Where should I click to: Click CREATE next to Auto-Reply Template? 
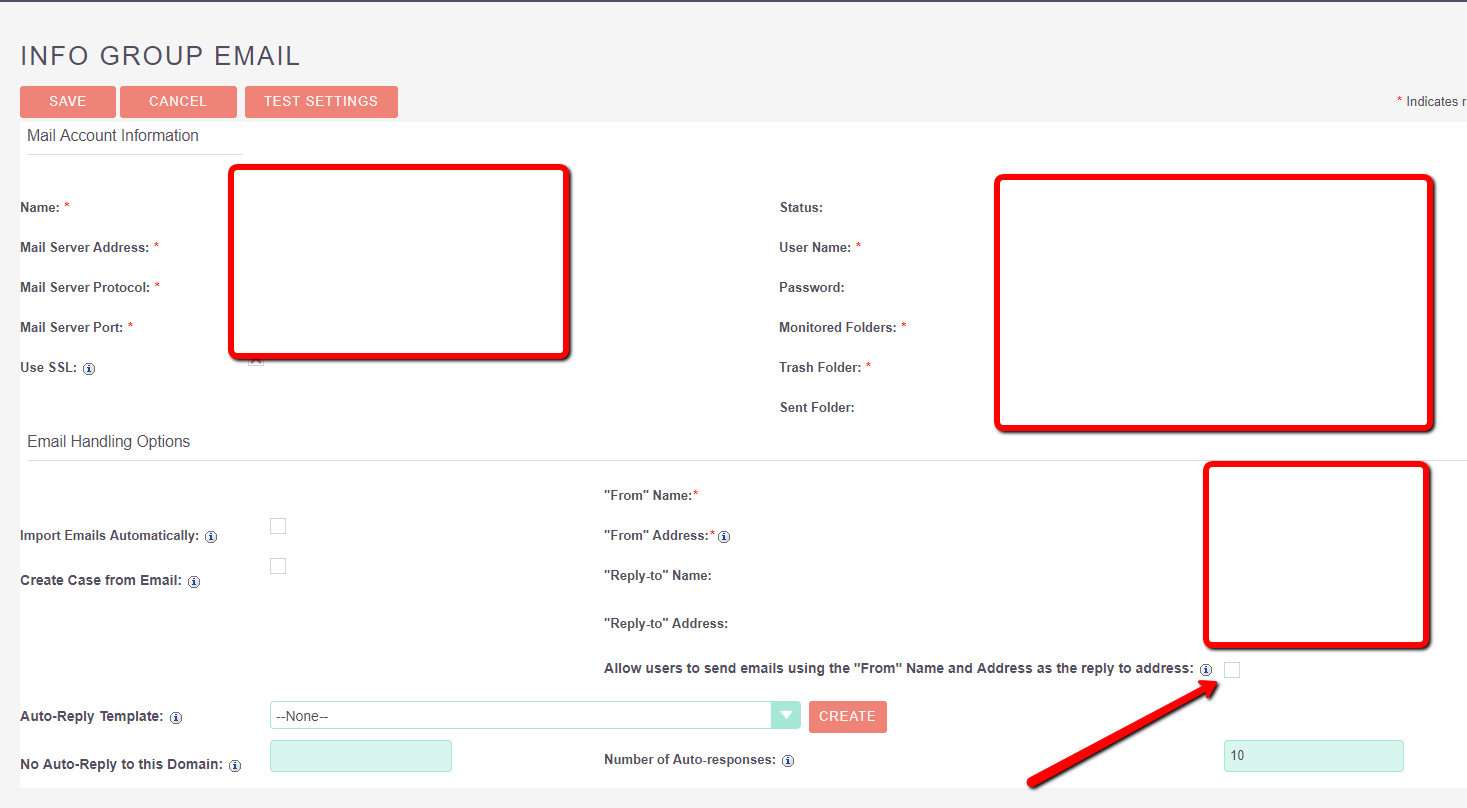pos(848,716)
